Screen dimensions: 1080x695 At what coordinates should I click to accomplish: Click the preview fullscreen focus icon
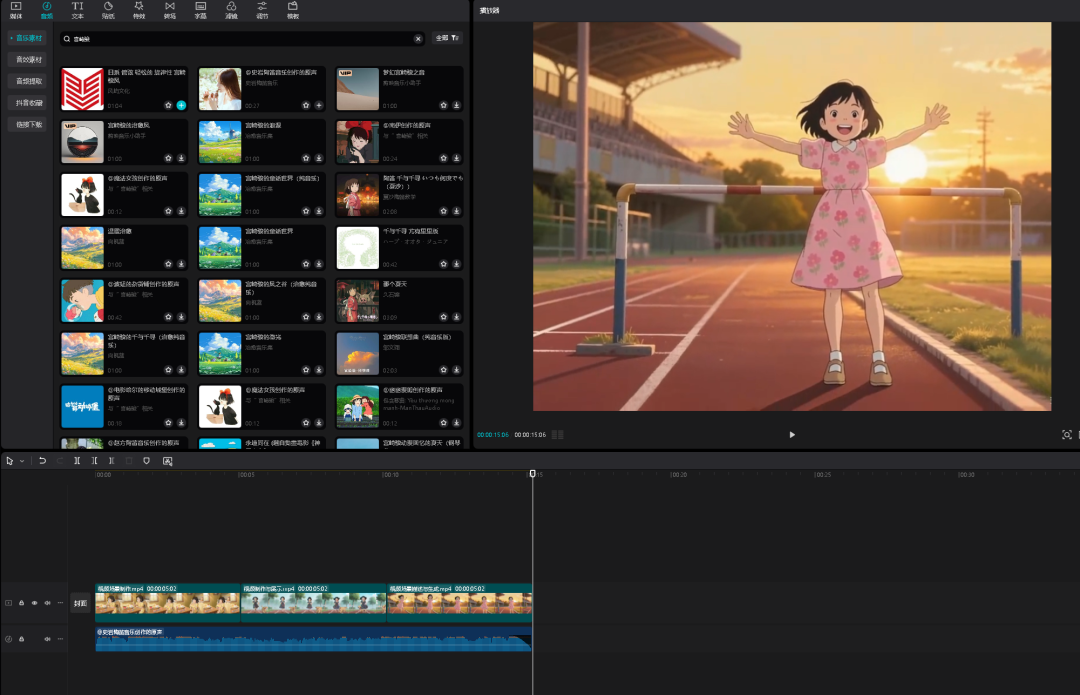tap(1066, 435)
